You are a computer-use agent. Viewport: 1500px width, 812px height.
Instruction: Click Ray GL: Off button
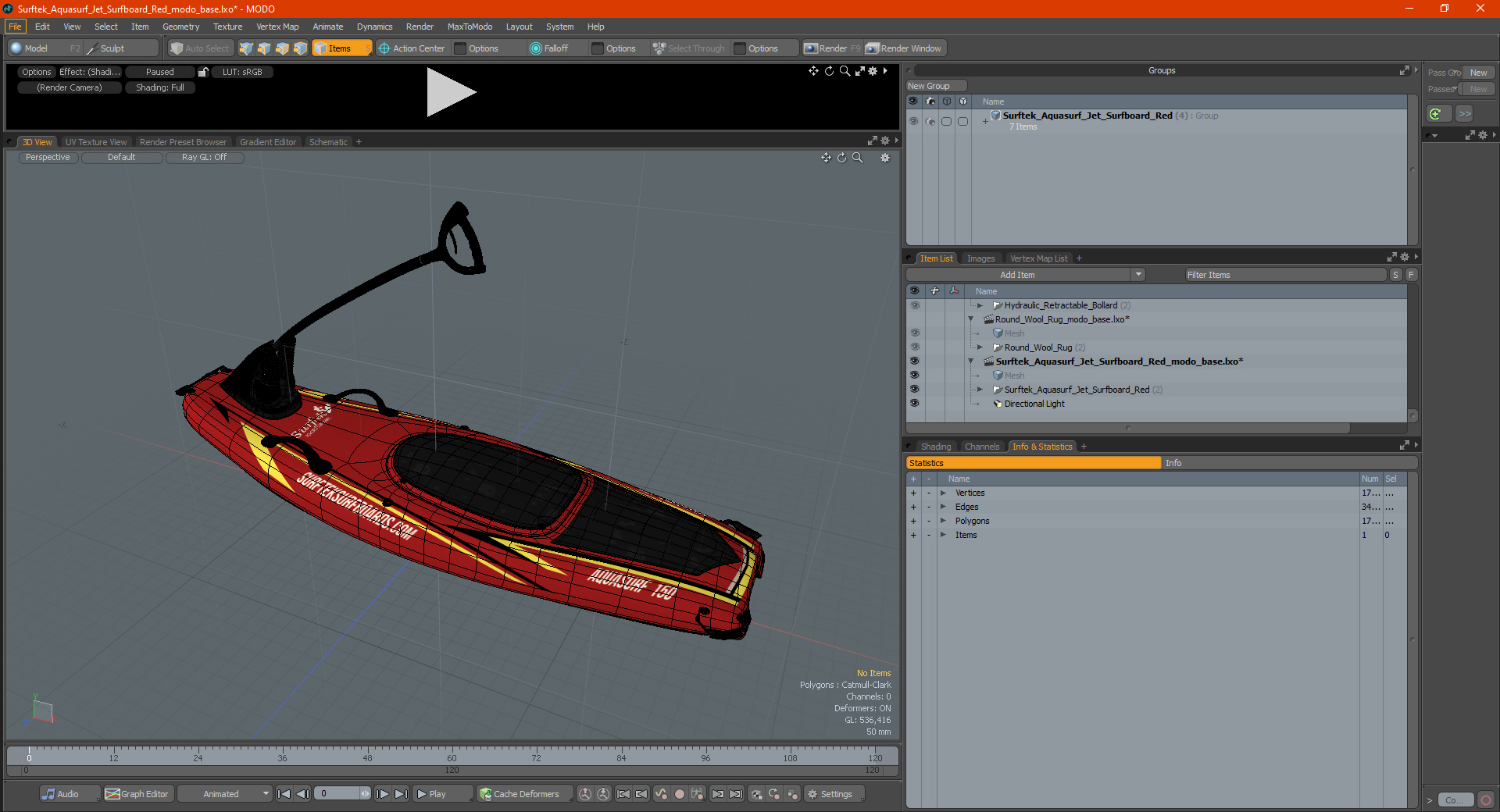click(204, 158)
